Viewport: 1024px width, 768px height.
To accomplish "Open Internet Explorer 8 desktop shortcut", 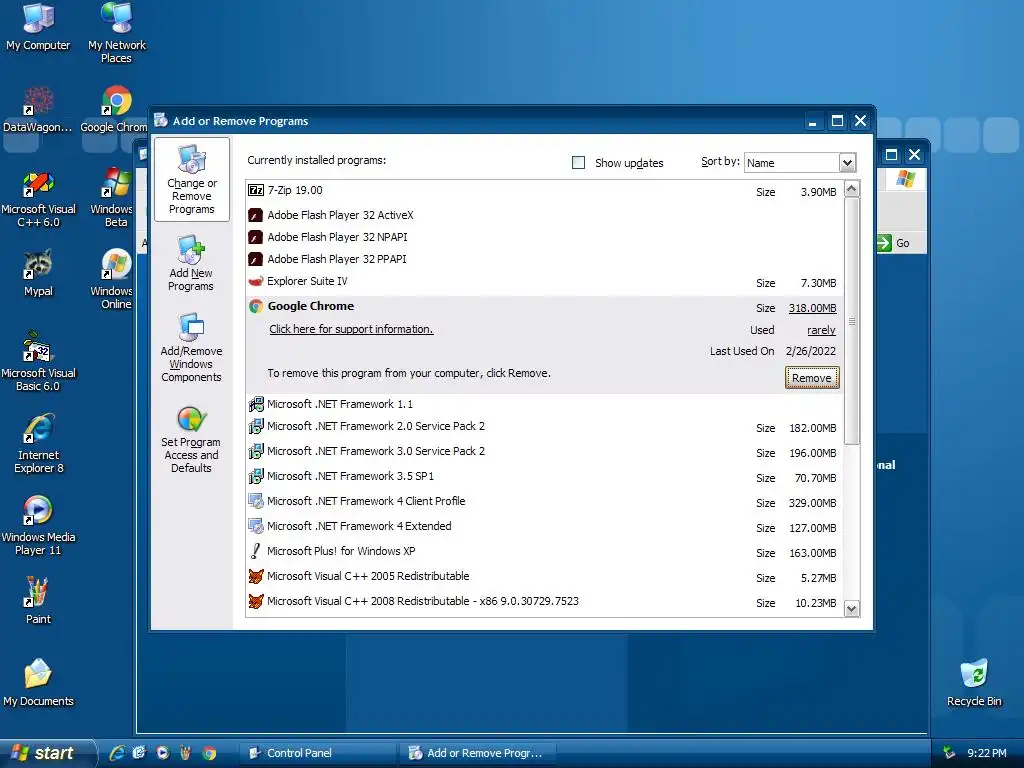I will pyautogui.click(x=39, y=443).
